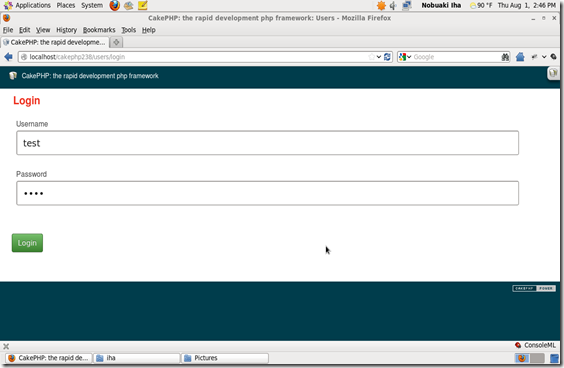Click the CakePHP Power badge in footer
Image resolution: width=564 pixels, height=368 pixels.
[x=534, y=288]
